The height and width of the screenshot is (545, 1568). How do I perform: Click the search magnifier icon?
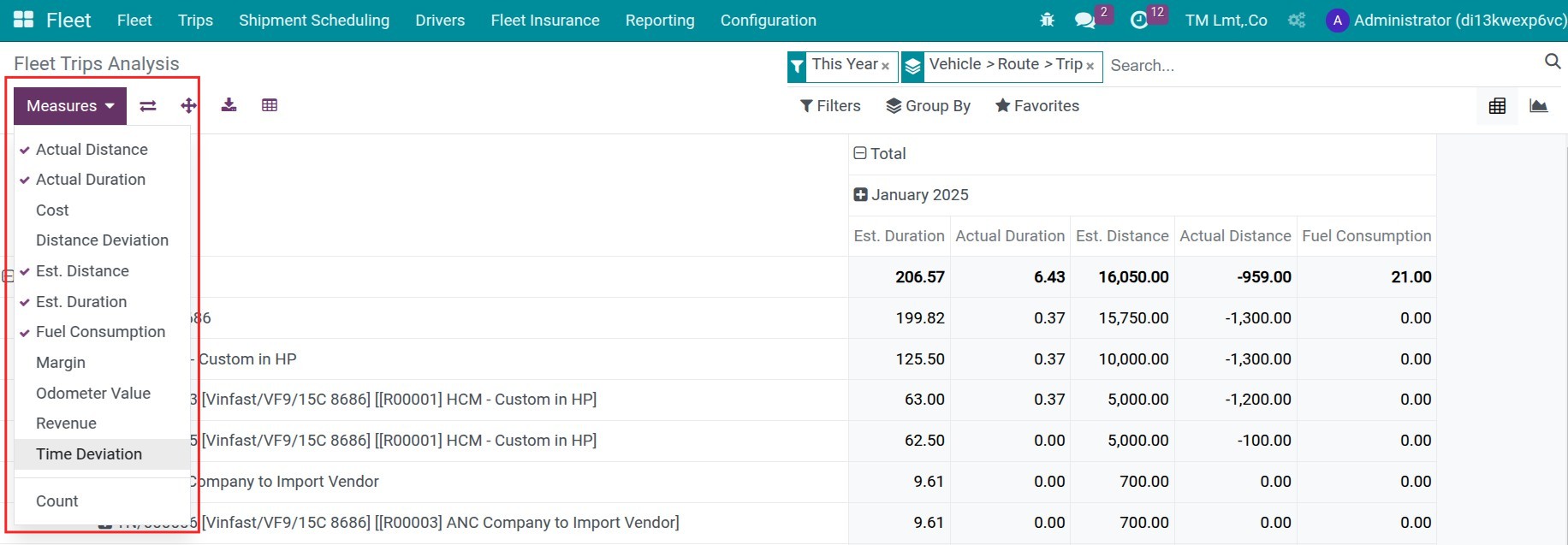point(1553,61)
